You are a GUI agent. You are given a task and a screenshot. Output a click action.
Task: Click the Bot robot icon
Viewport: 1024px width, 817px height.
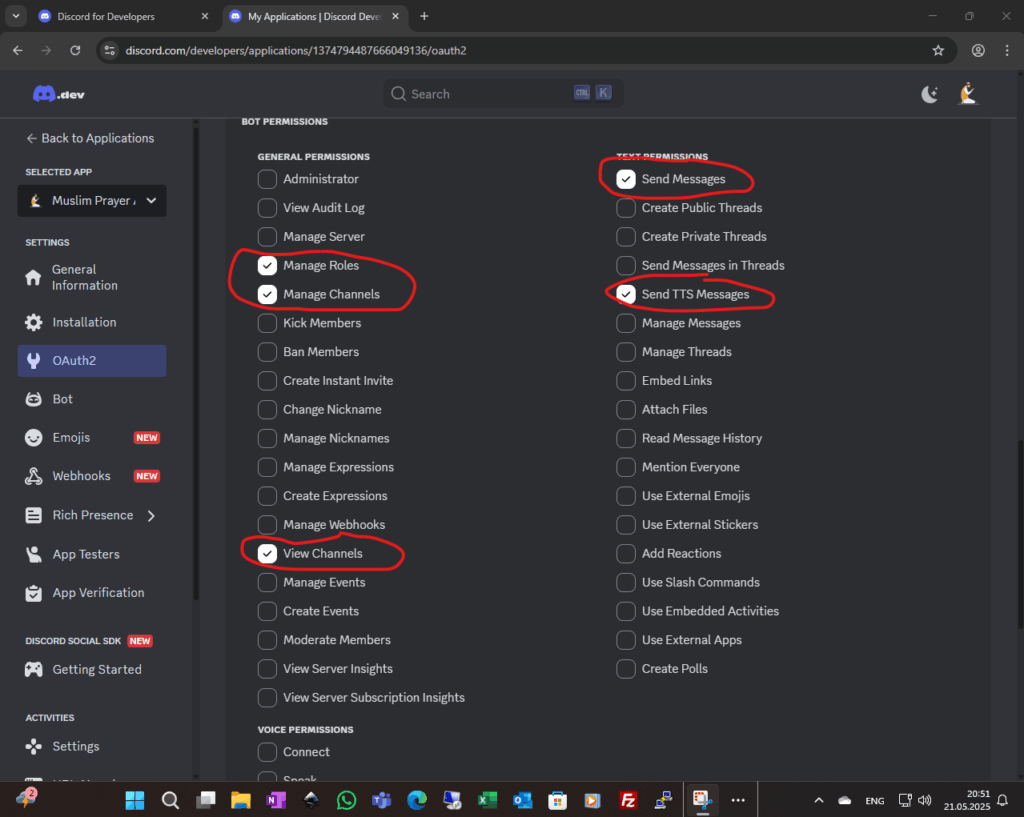pos(33,399)
